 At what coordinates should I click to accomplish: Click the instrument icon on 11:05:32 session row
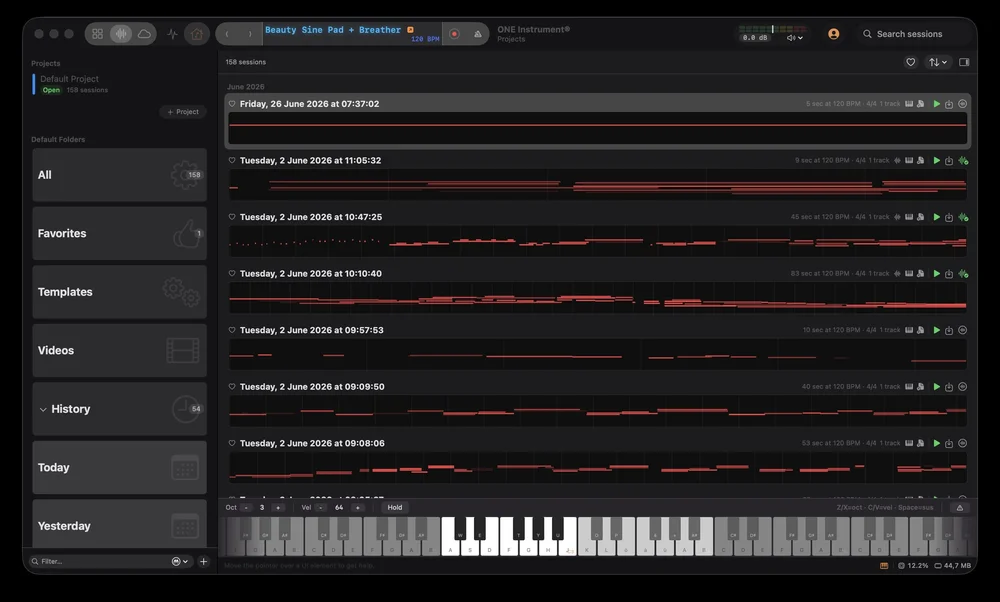point(921,161)
